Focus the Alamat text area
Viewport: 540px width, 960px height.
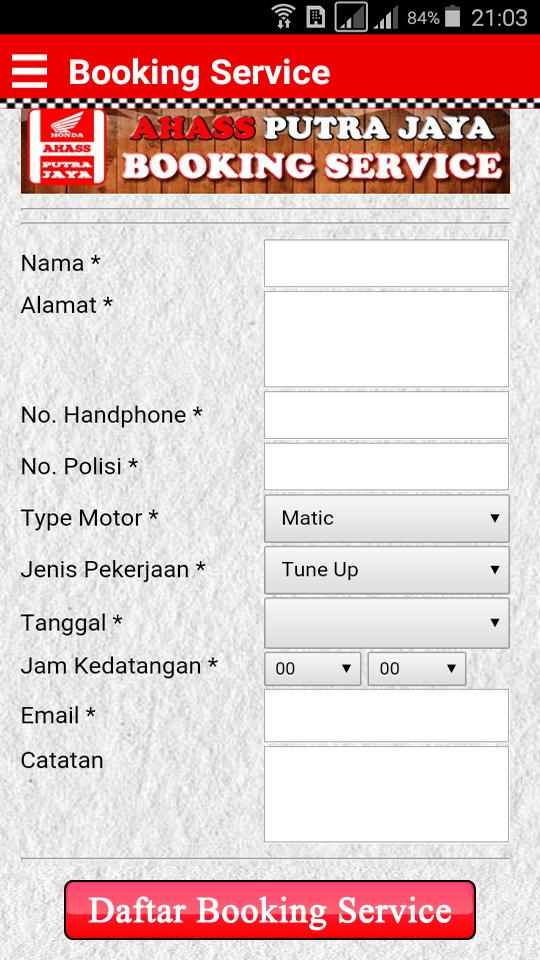tap(386, 339)
